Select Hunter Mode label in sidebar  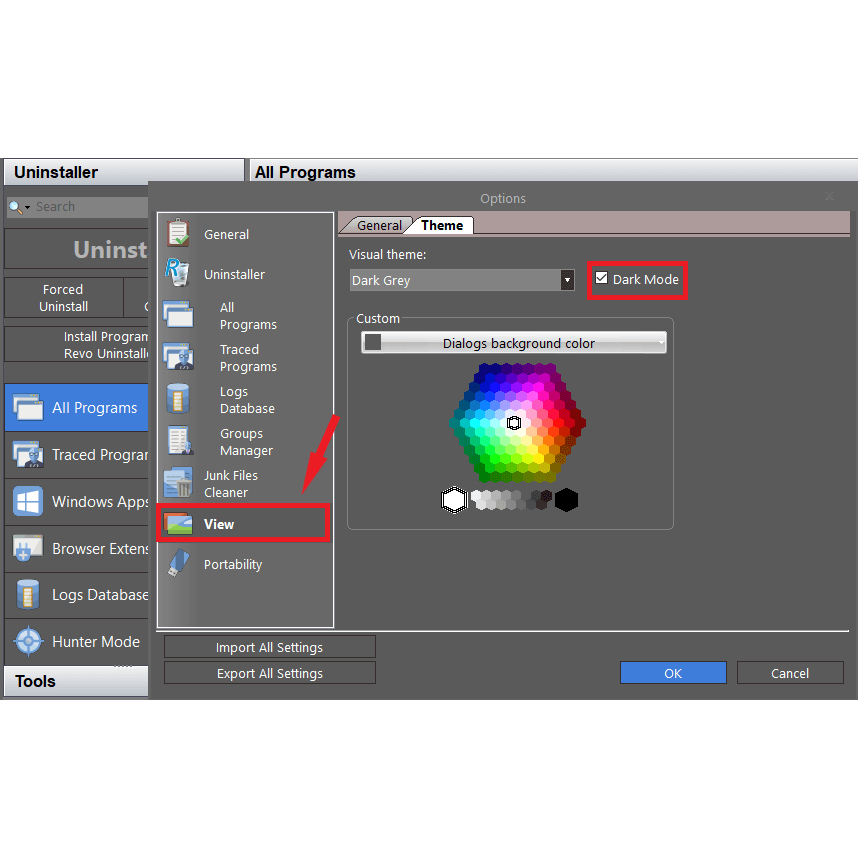[96, 641]
